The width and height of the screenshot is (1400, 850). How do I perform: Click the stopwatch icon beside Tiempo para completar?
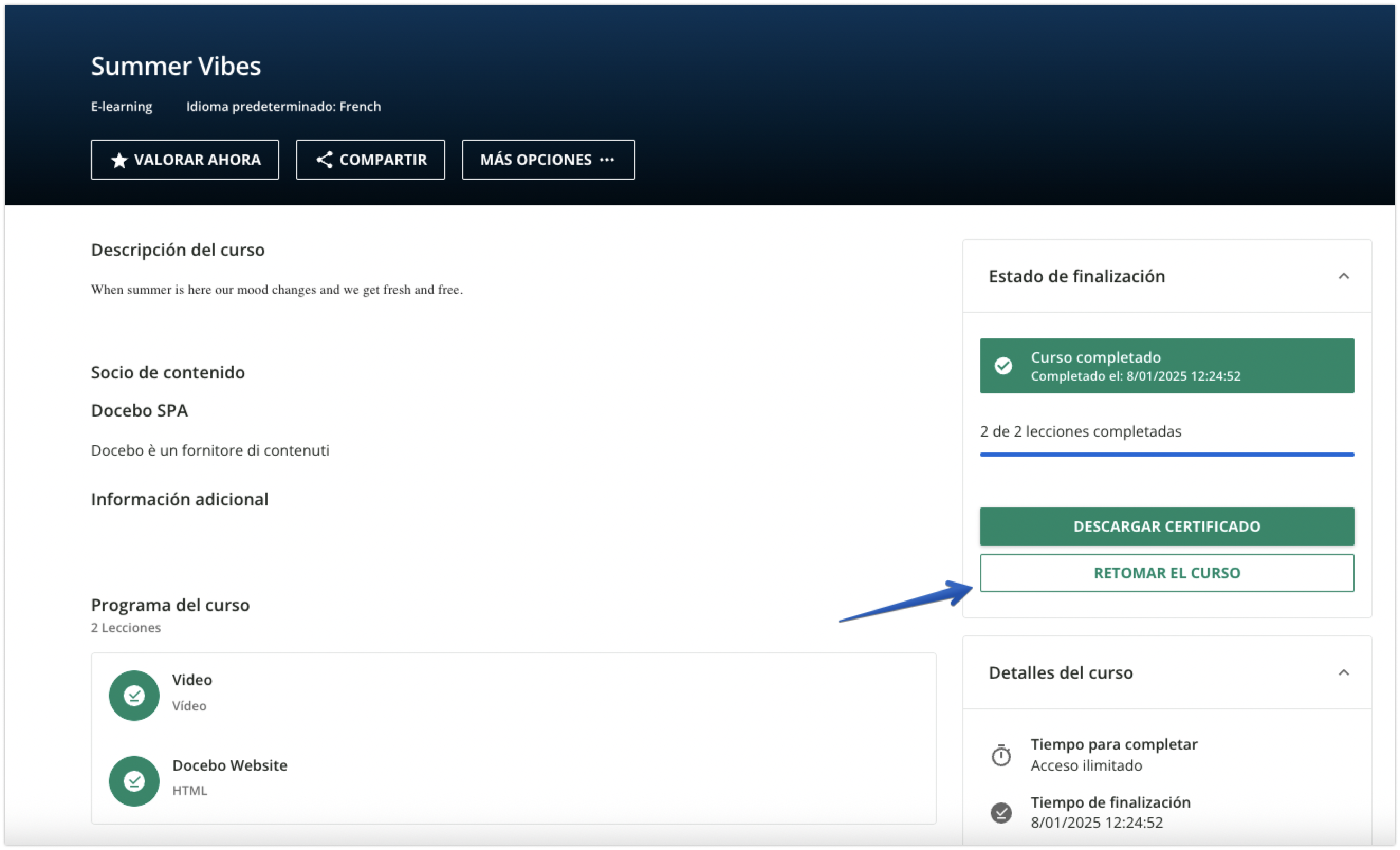pos(1001,755)
